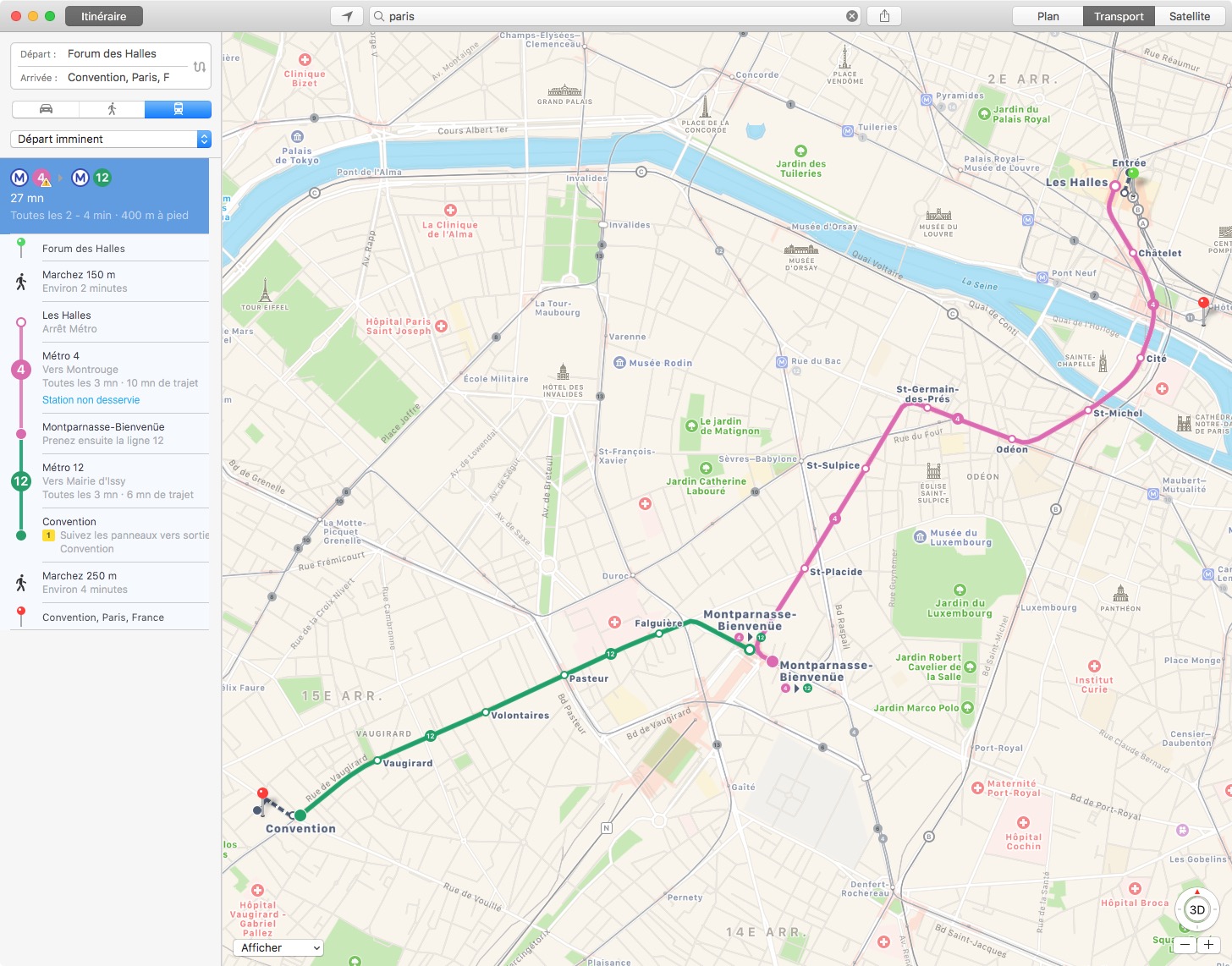Click the Clinique Bizet hospital icon
This screenshot has width=1232, height=966.
point(305,60)
